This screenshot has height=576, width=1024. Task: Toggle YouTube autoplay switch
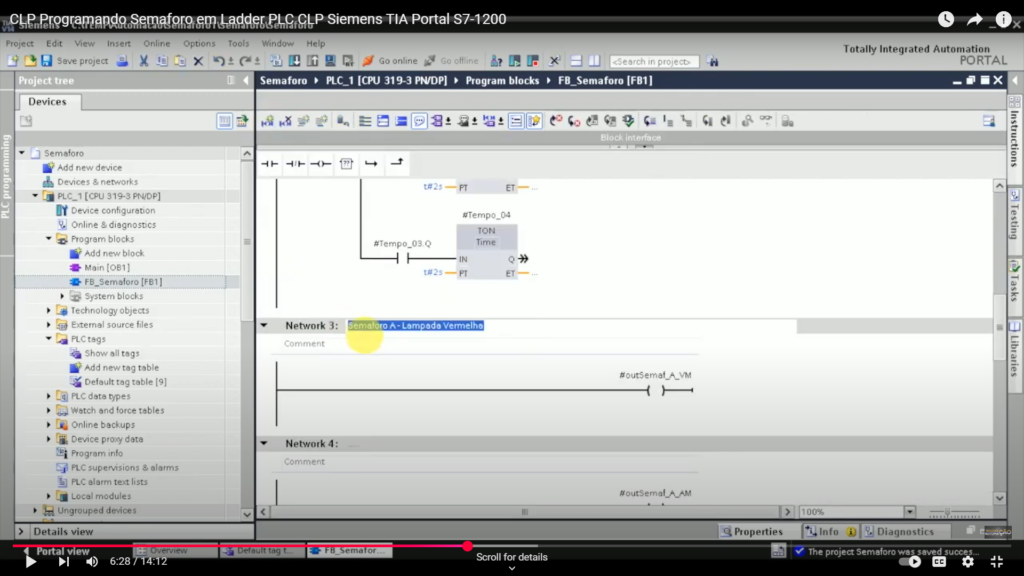coord(910,562)
